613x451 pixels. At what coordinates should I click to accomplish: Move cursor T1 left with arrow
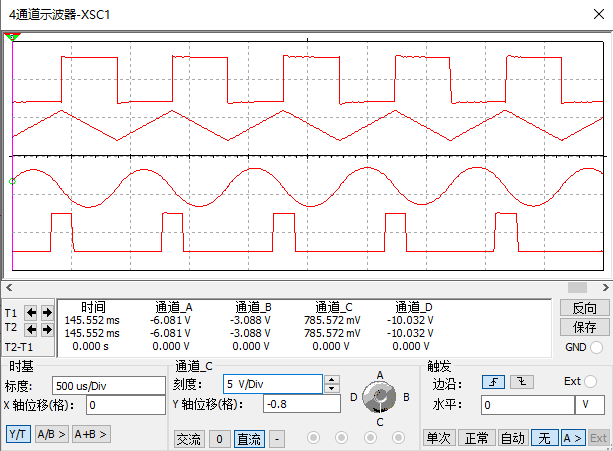coord(31,313)
